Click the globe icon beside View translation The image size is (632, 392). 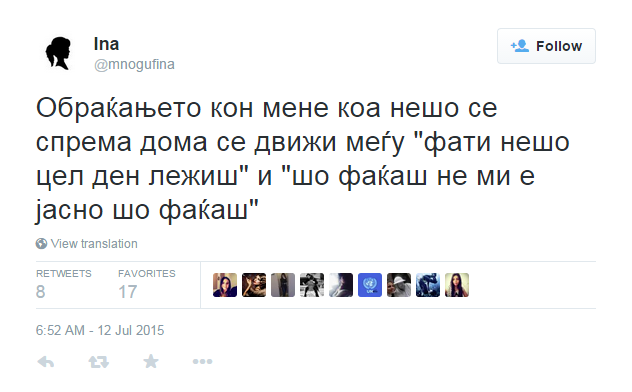[41, 243]
